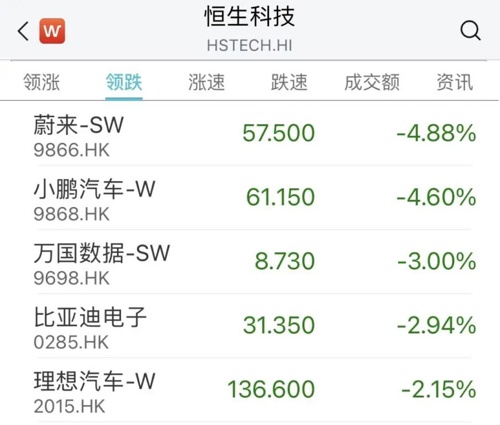
Task: Open the 小鹏汽车-W stock row
Action: (255, 198)
